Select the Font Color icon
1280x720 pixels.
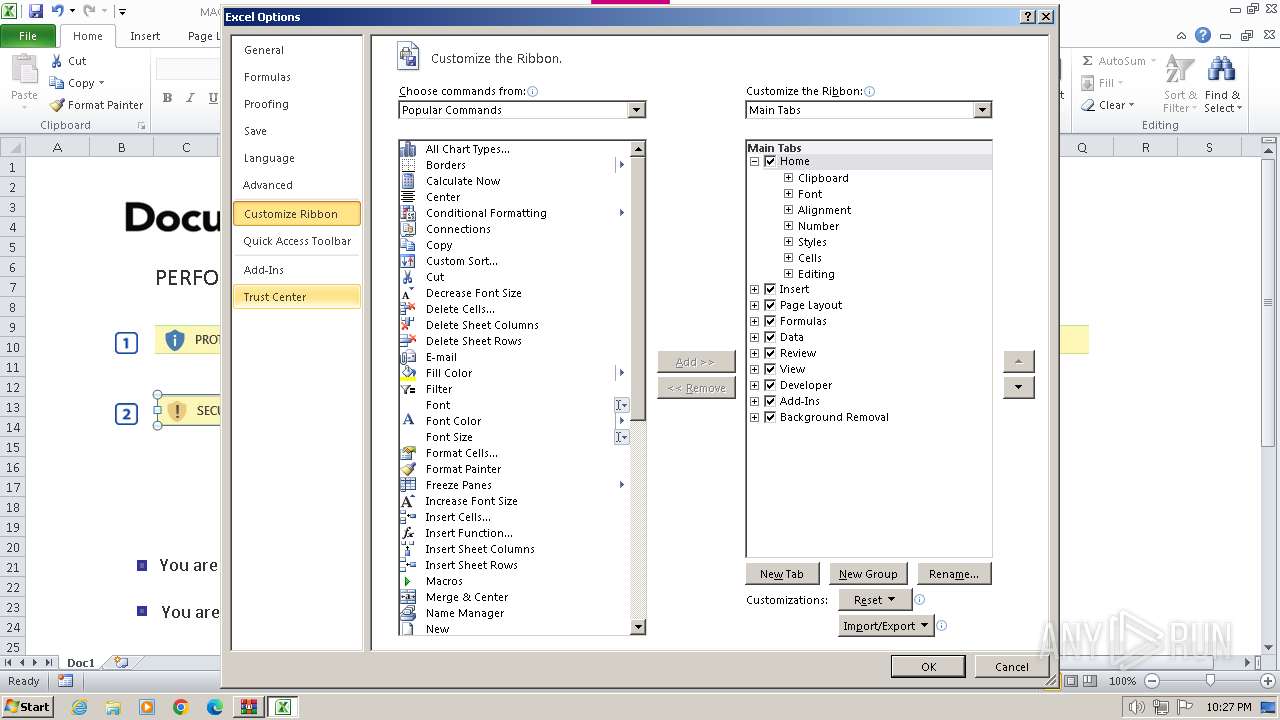(408, 421)
